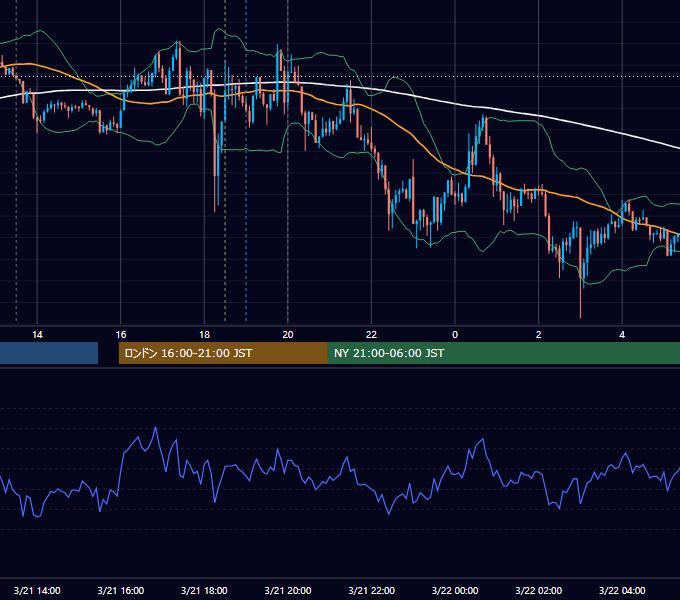Click the 16 hour axis label

[121, 335]
